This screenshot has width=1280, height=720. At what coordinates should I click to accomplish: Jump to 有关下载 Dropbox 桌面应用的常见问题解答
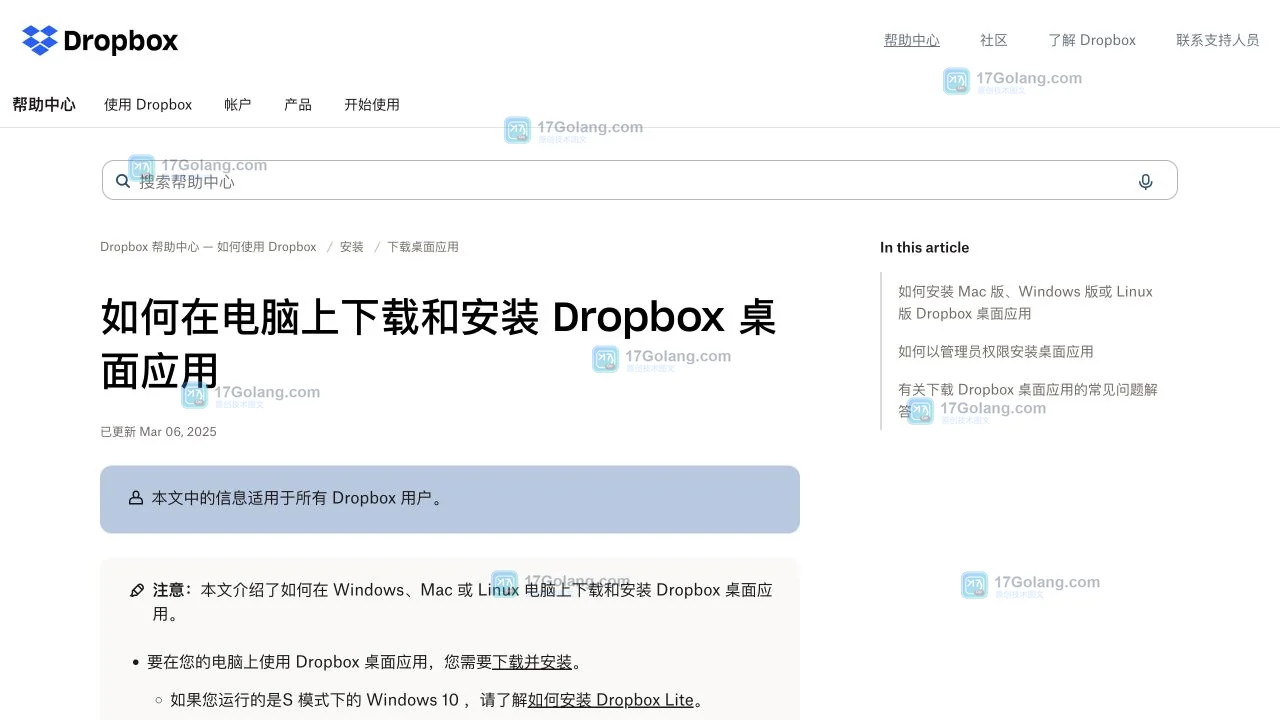click(x=1028, y=400)
